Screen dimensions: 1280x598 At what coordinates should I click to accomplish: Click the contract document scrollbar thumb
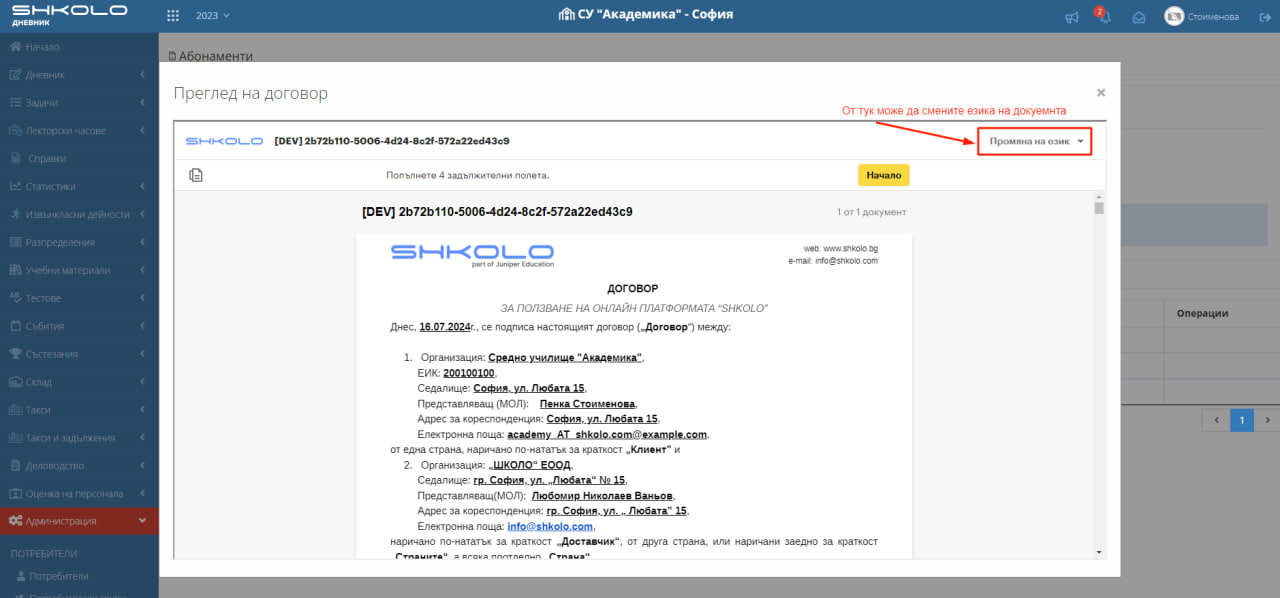click(x=1099, y=209)
